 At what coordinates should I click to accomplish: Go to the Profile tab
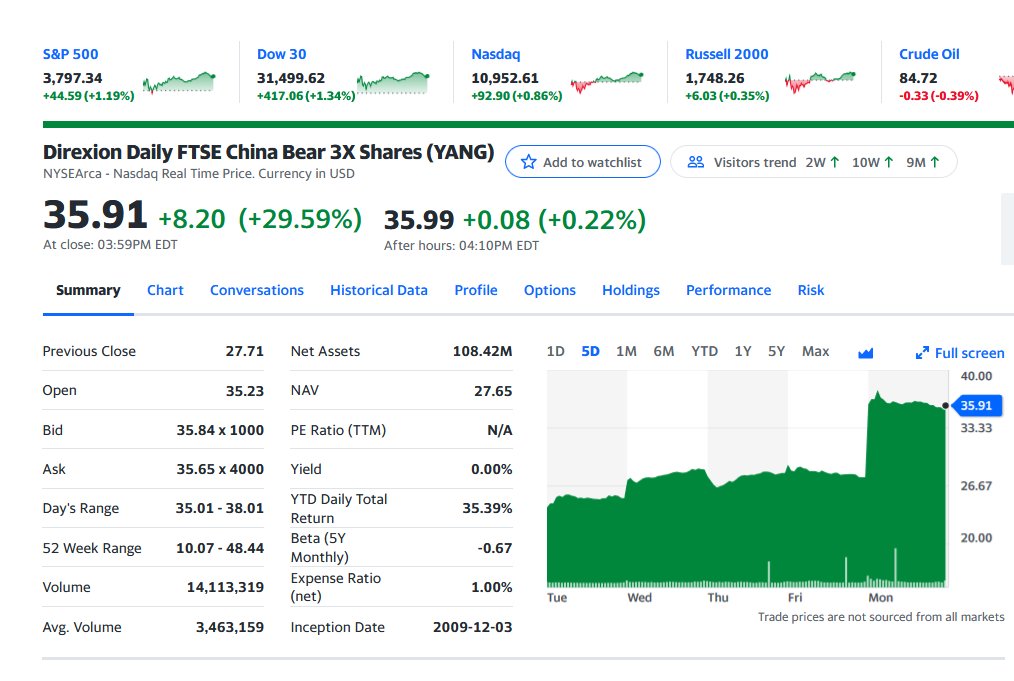coord(476,290)
